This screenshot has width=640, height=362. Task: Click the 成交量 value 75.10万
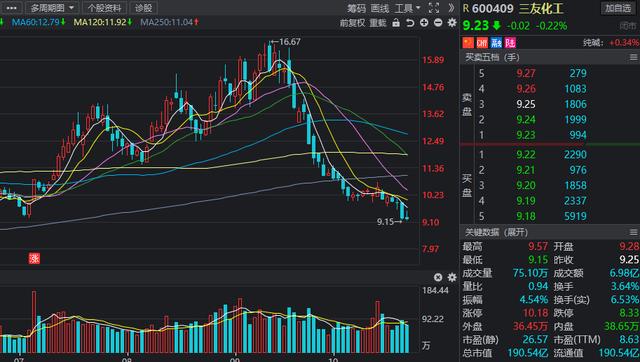(530, 273)
